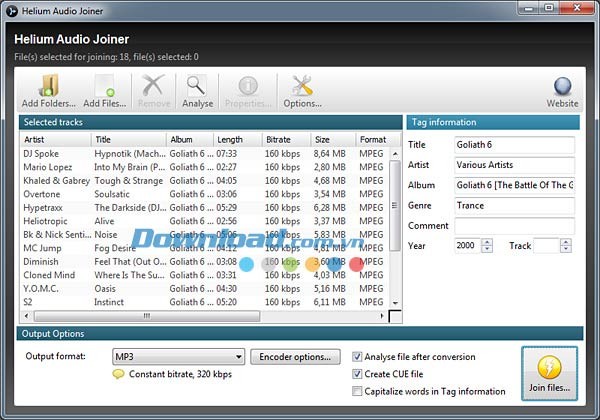600x420 pixels.
Task: Open the Options settings tool
Action: point(302,91)
